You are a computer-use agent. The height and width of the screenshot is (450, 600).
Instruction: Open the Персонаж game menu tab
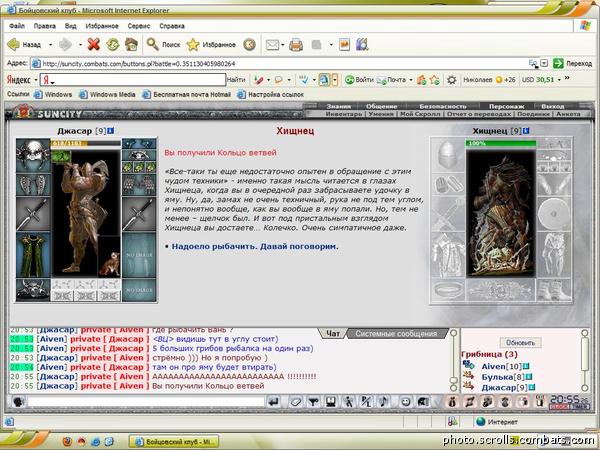tap(506, 106)
